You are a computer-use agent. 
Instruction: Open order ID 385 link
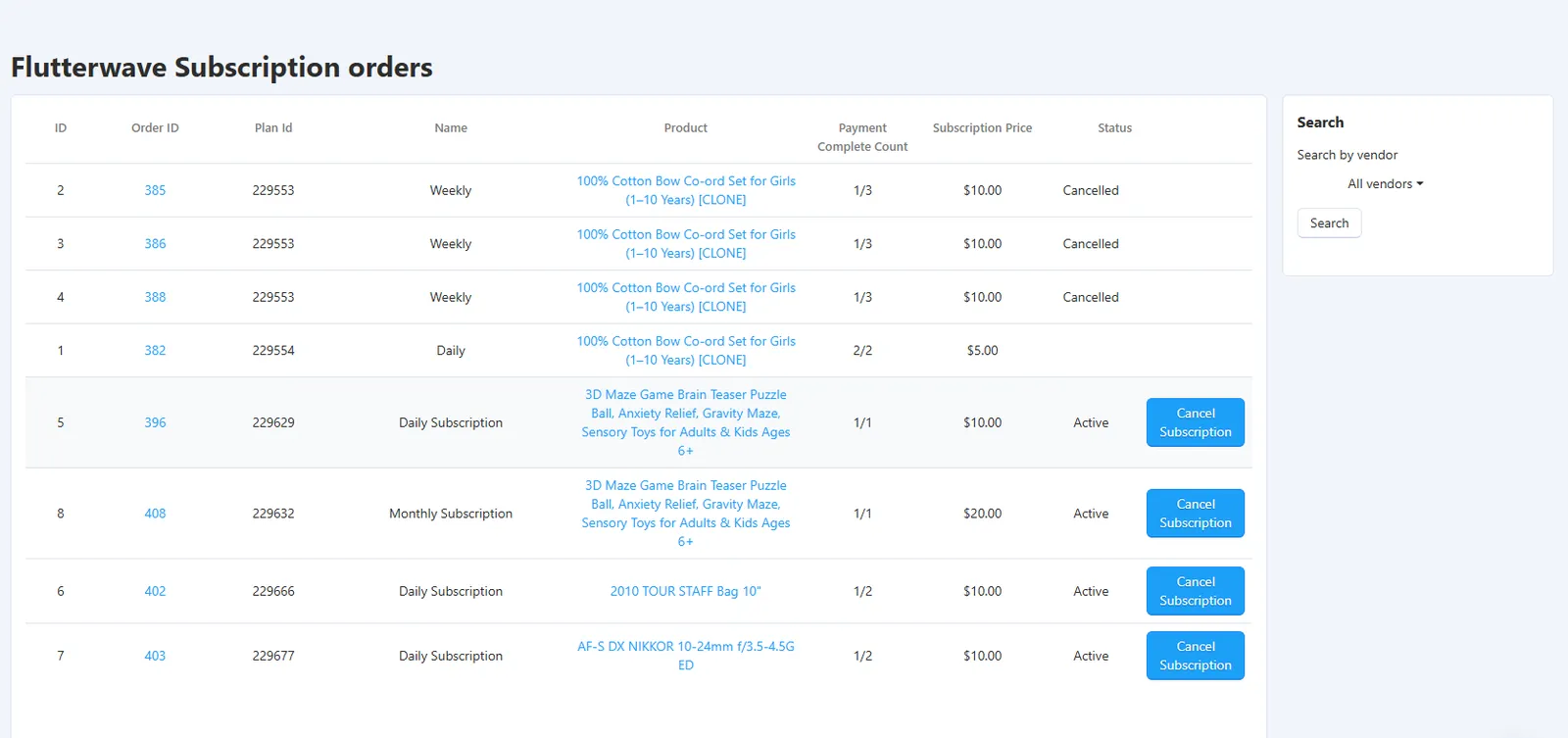click(155, 190)
